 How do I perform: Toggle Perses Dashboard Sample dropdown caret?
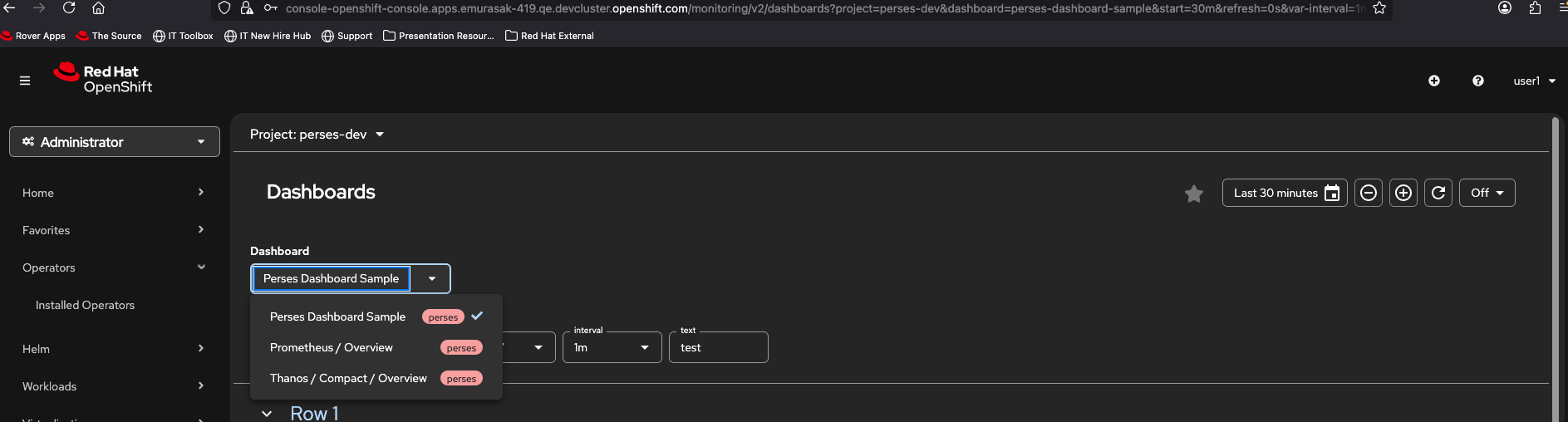[432, 278]
